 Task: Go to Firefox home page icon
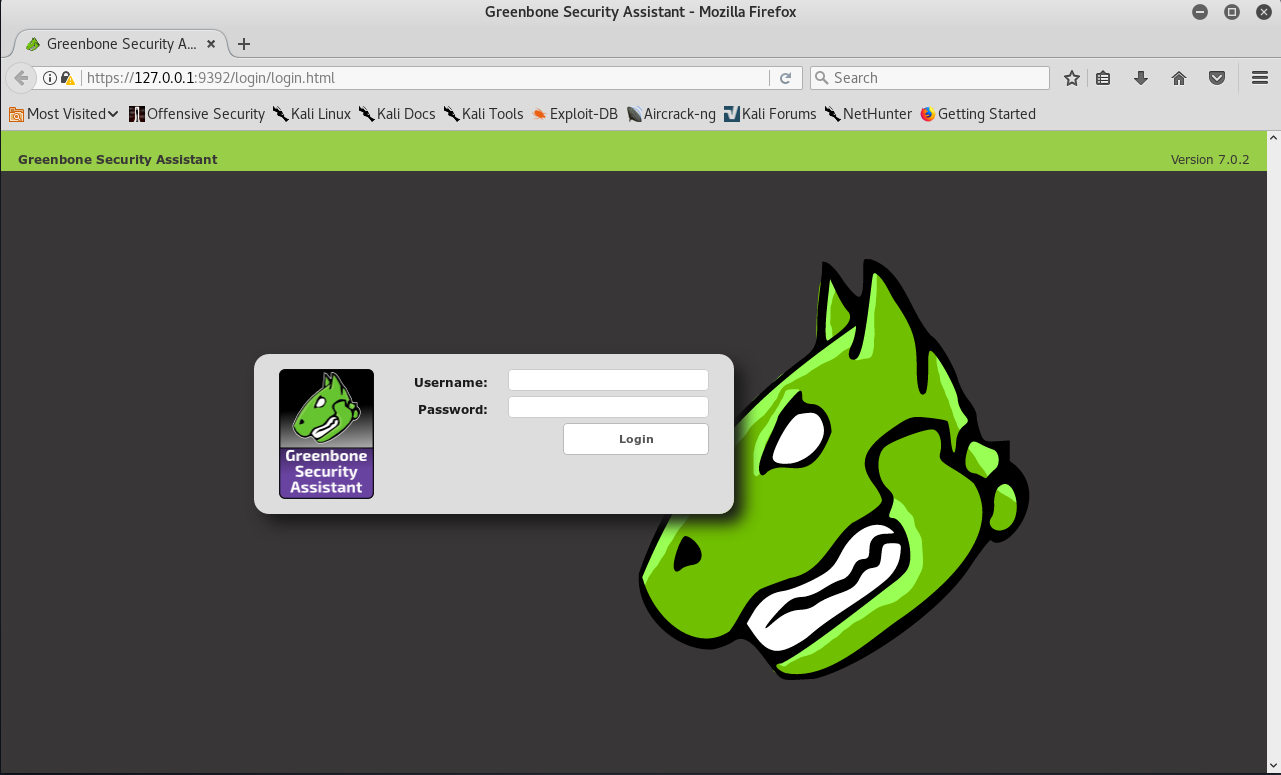click(x=1179, y=78)
